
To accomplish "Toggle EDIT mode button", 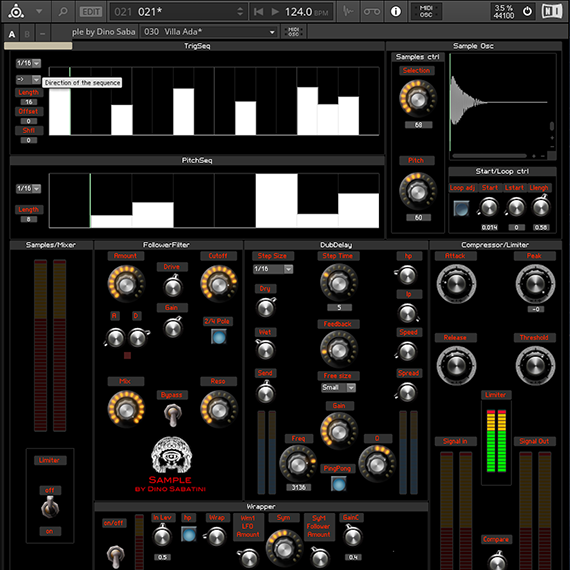I will coord(91,12).
